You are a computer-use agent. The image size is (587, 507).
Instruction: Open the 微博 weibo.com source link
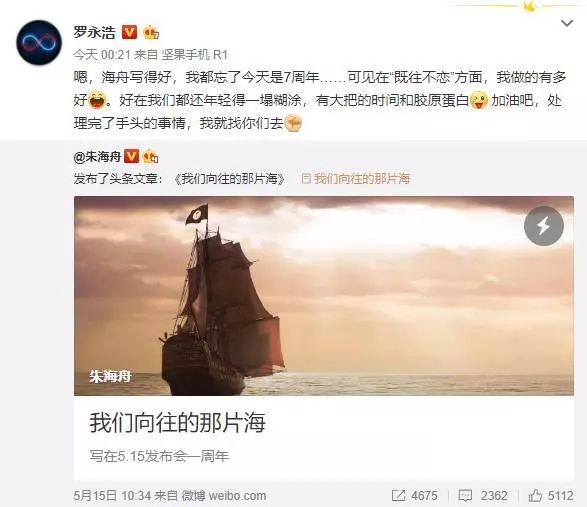coord(224,496)
